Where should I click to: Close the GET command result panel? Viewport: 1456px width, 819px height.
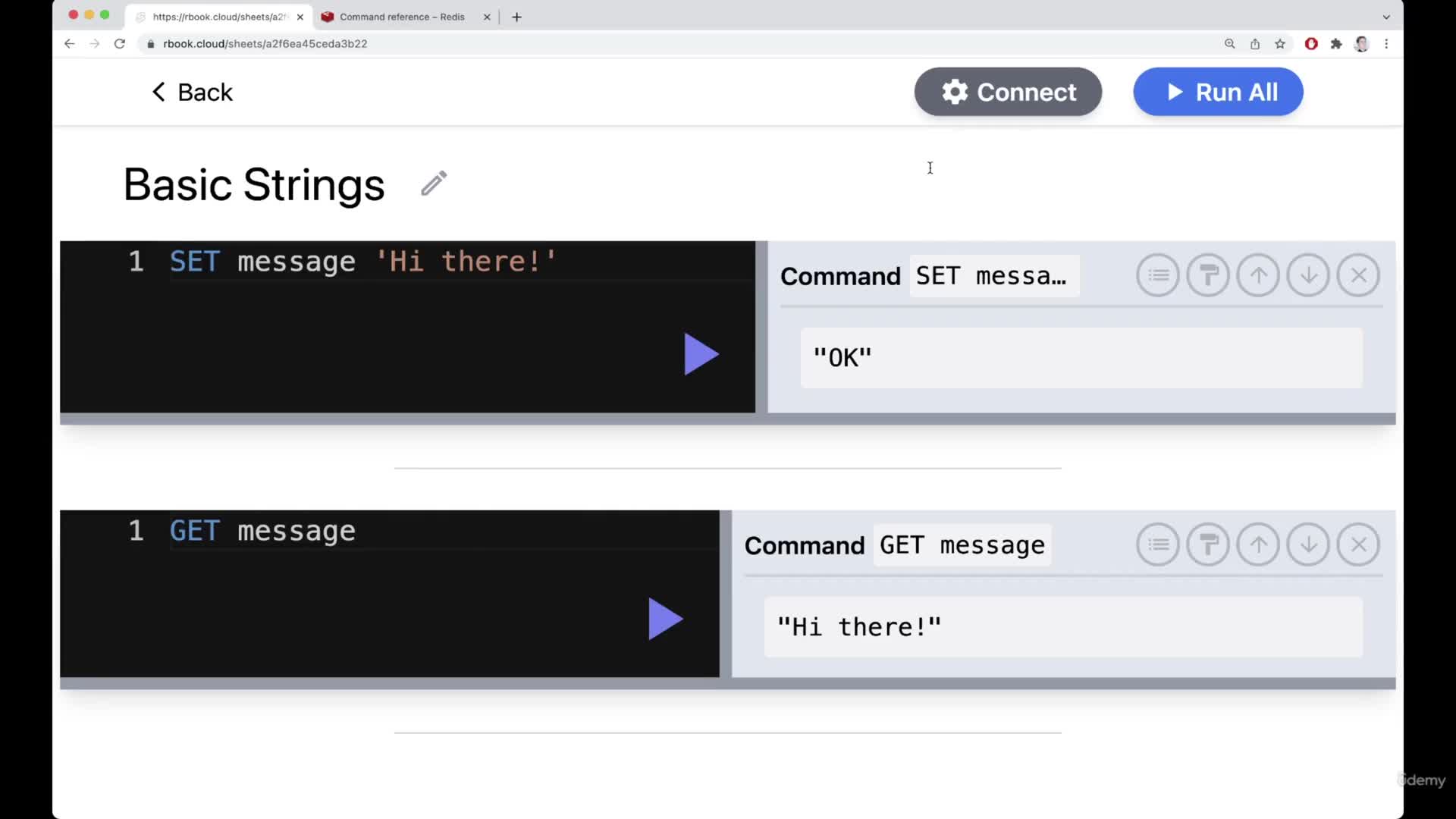click(1358, 544)
